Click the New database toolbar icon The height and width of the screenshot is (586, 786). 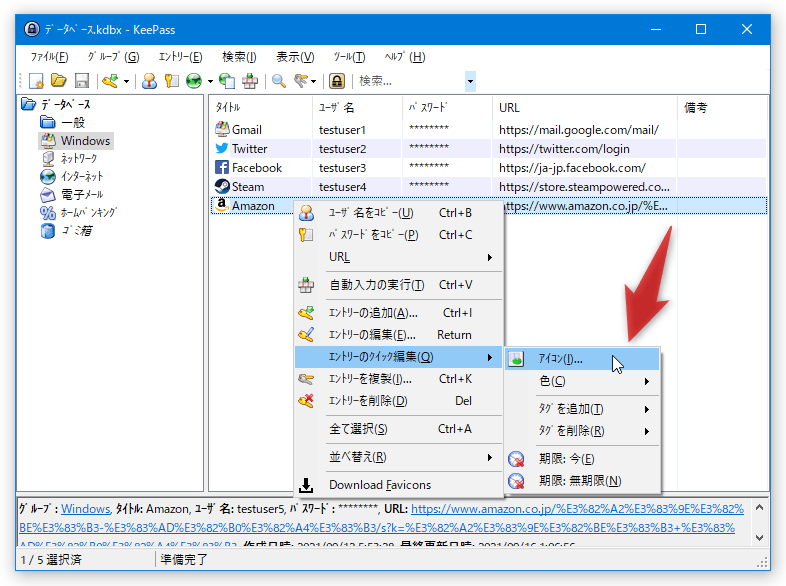coord(36,81)
